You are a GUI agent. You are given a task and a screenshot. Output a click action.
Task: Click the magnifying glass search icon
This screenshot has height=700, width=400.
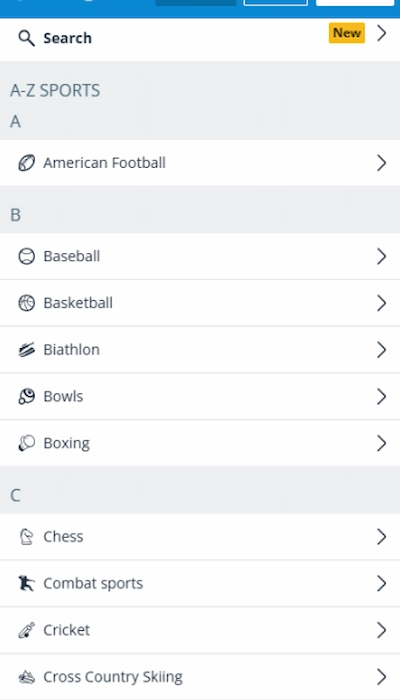click(x=26, y=38)
